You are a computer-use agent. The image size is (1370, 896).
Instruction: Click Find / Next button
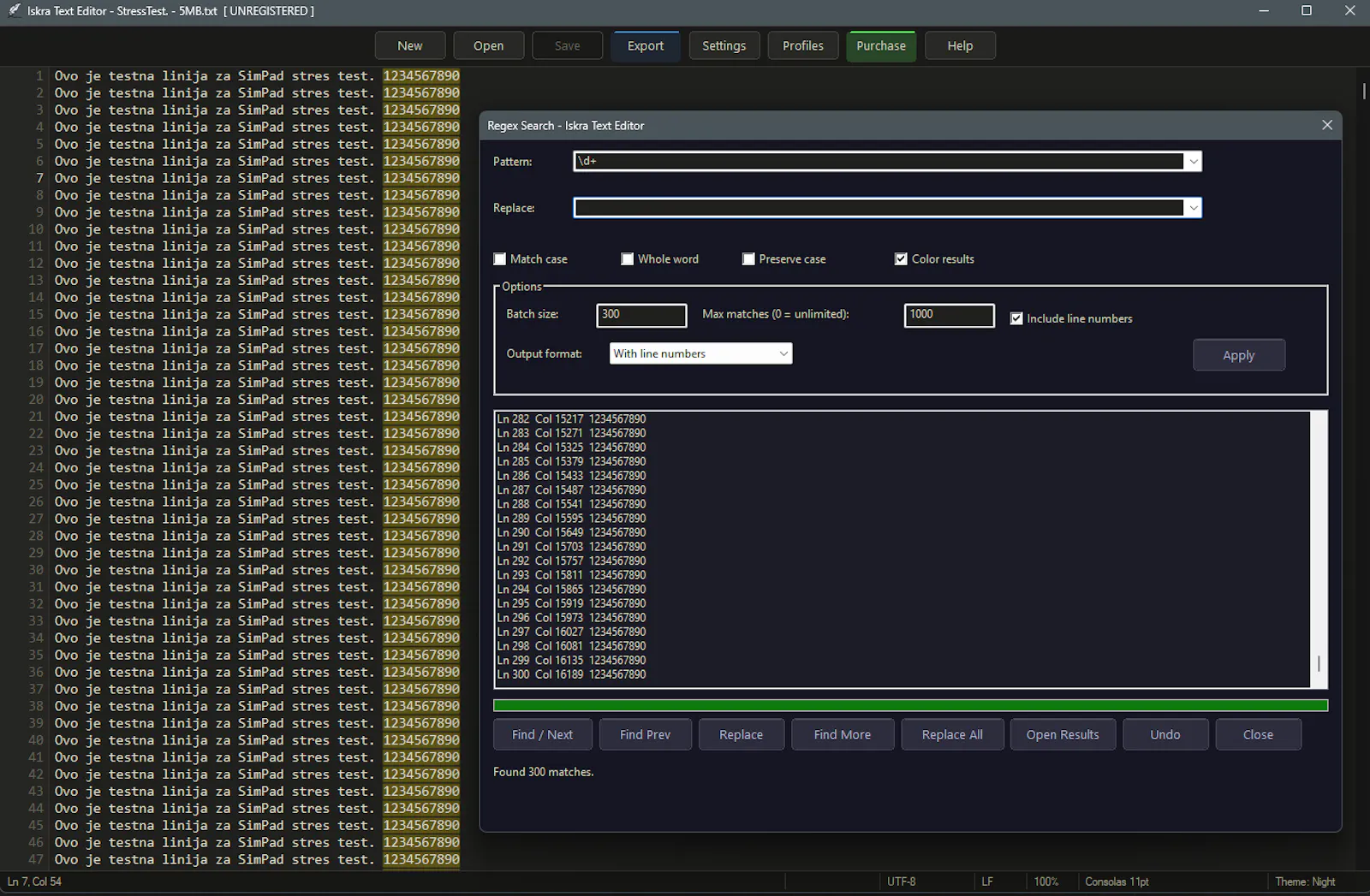click(542, 734)
